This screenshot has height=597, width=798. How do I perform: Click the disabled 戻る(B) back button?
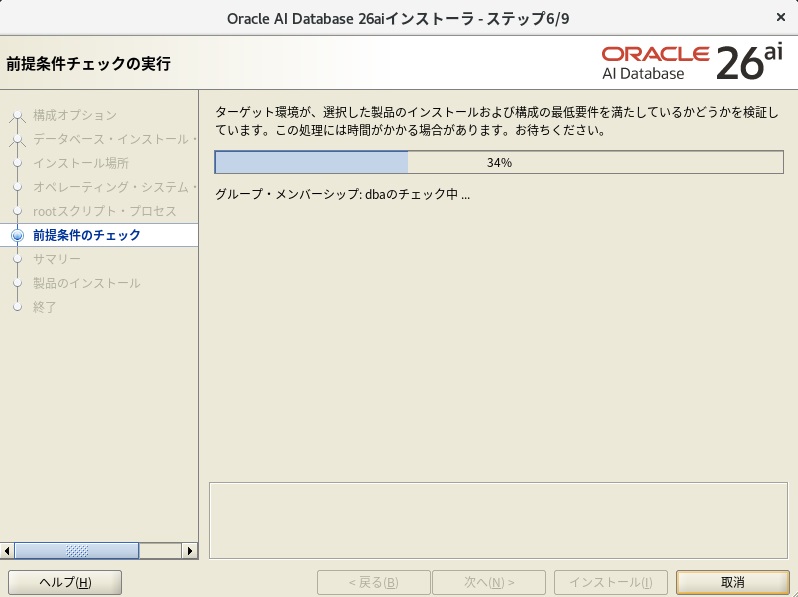374,582
